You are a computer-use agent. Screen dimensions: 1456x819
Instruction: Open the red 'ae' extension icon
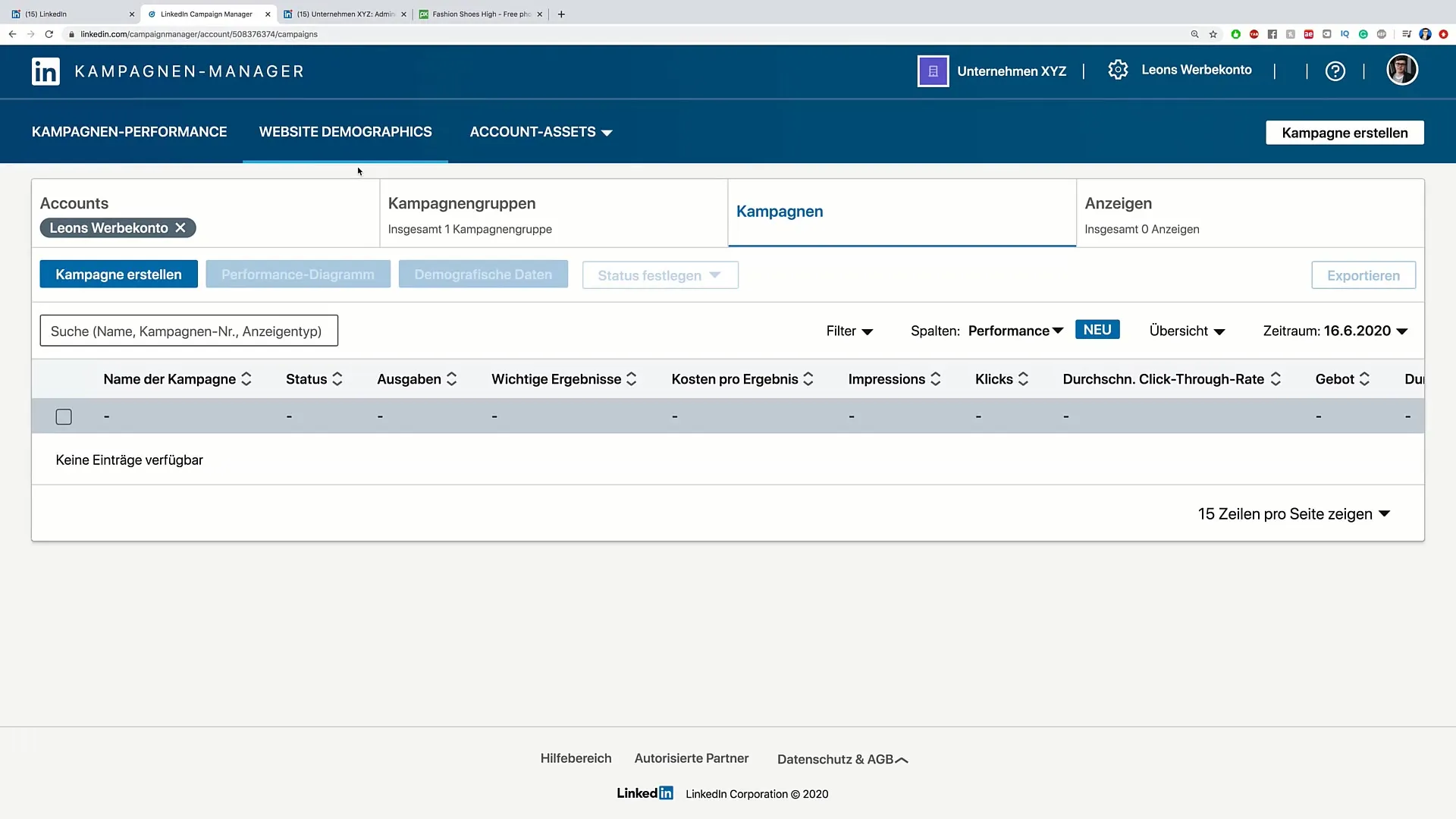click(1309, 34)
